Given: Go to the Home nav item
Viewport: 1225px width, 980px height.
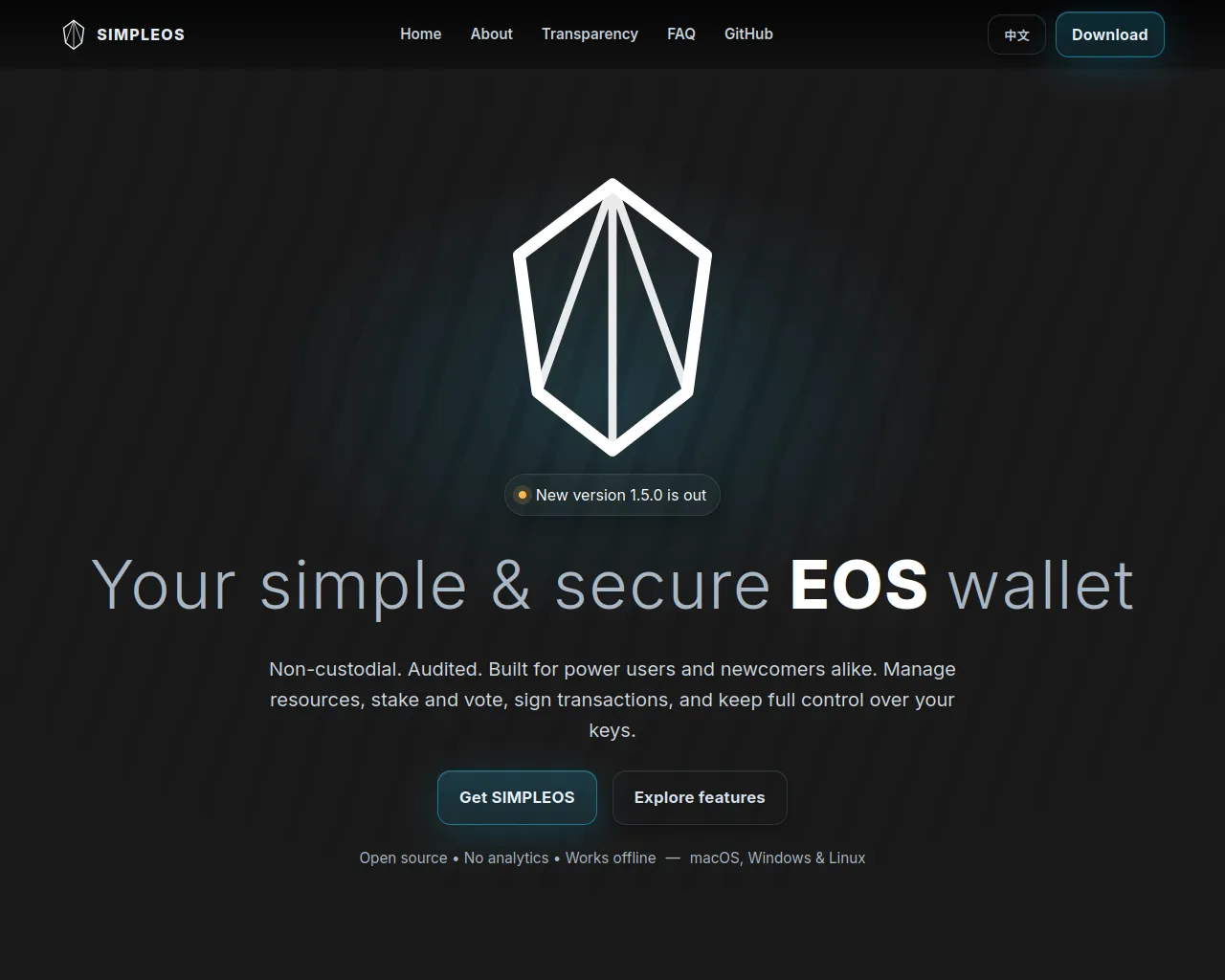Looking at the screenshot, I should click(x=421, y=33).
